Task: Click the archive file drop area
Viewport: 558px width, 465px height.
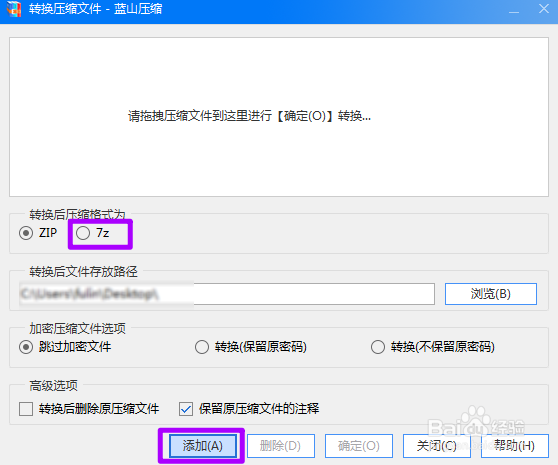Action: coord(279,117)
